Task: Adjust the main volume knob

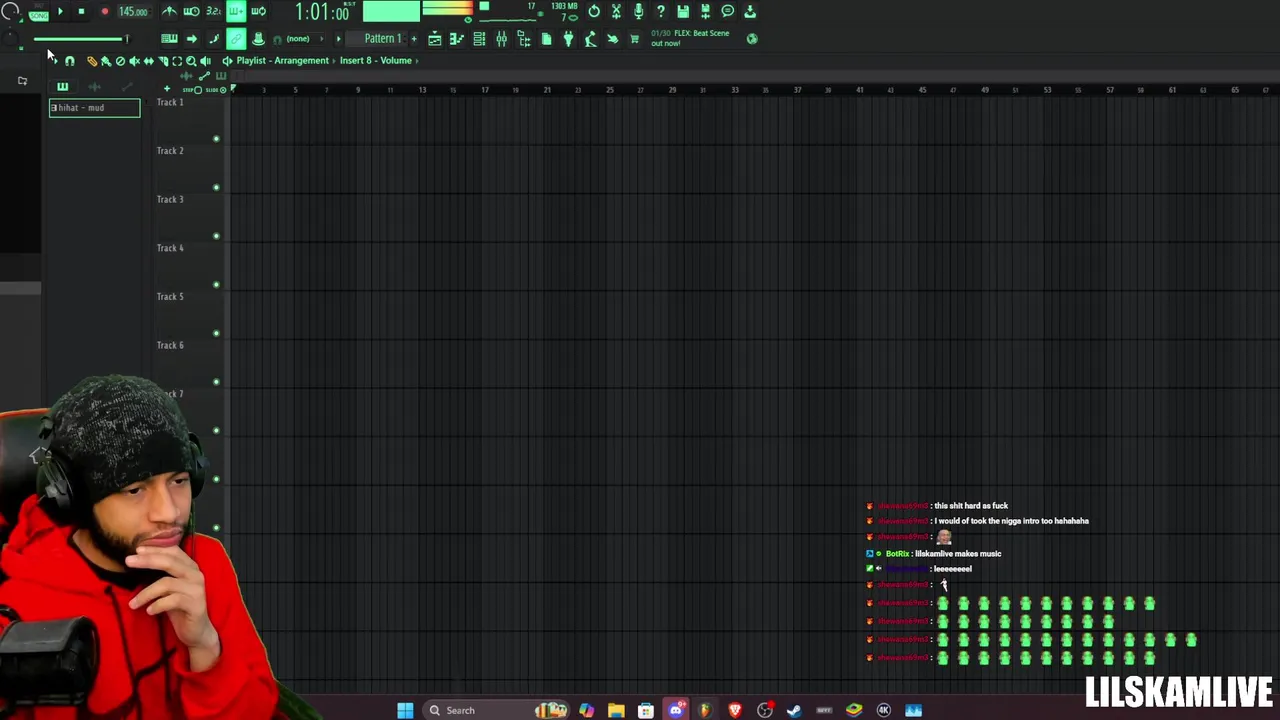Action: pyautogui.click(x=11, y=11)
